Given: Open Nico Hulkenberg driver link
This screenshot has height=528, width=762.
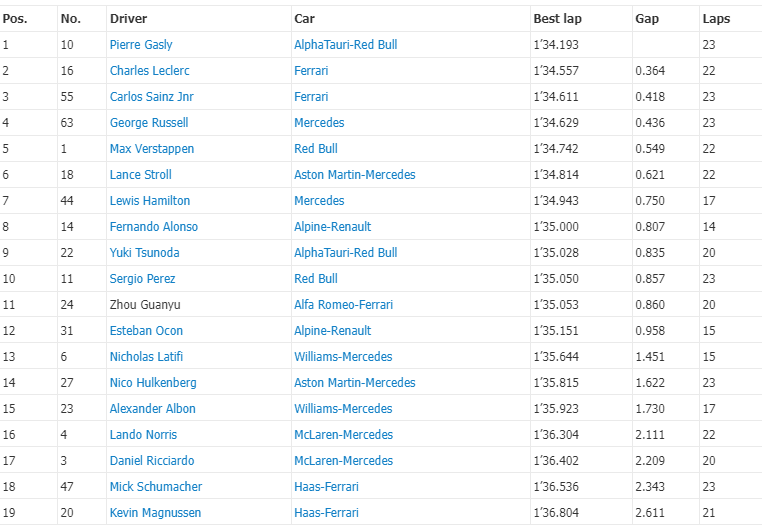Looking at the screenshot, I should pyautogui.click(x=153, y=383).
